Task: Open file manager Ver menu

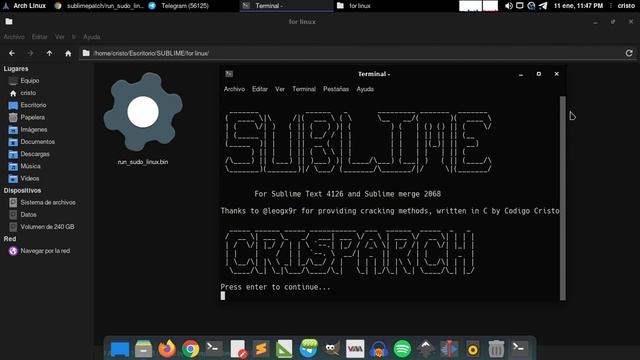Action: pos(60,37)
